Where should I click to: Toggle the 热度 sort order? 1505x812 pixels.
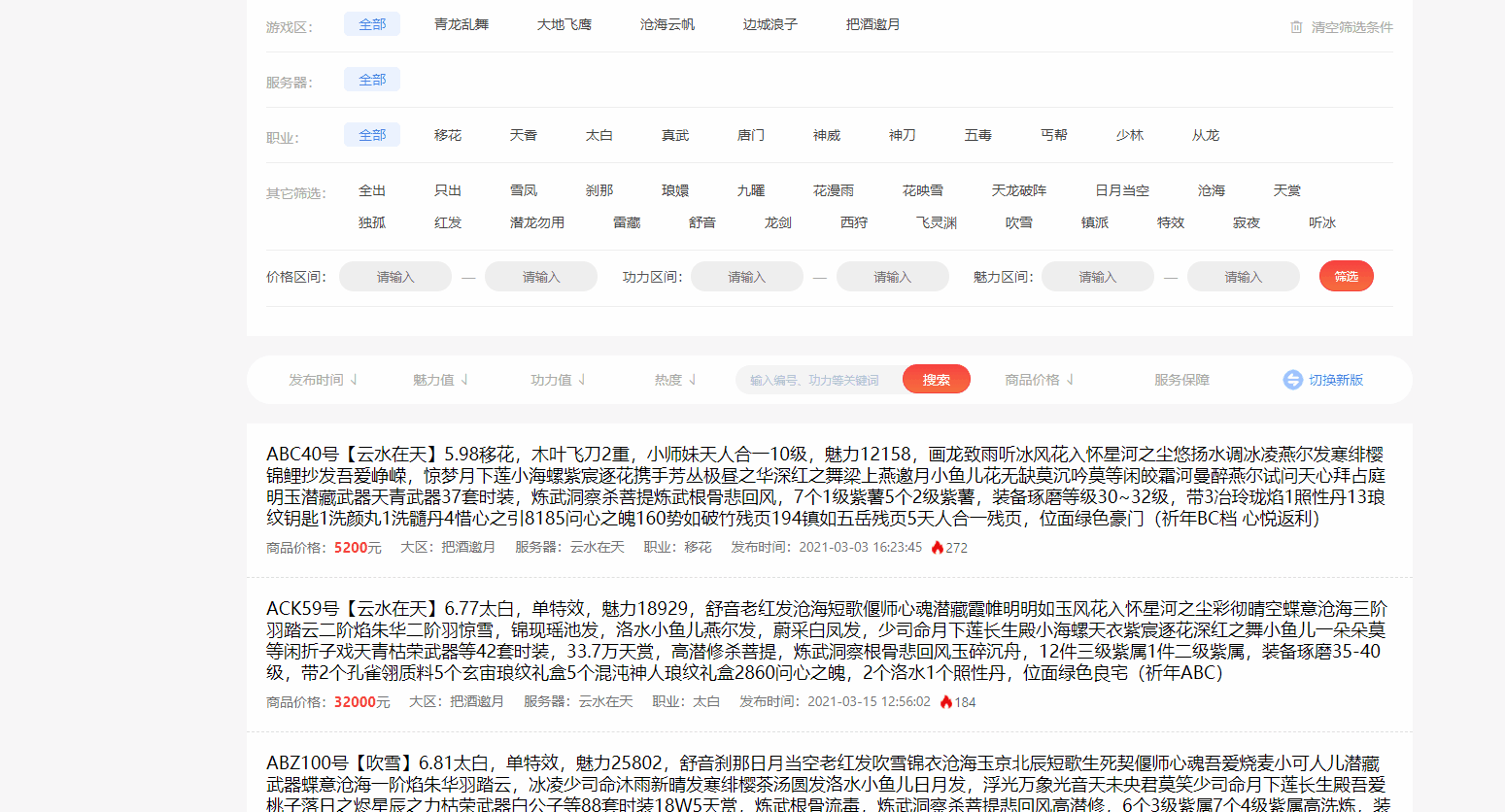pos(674,380)
